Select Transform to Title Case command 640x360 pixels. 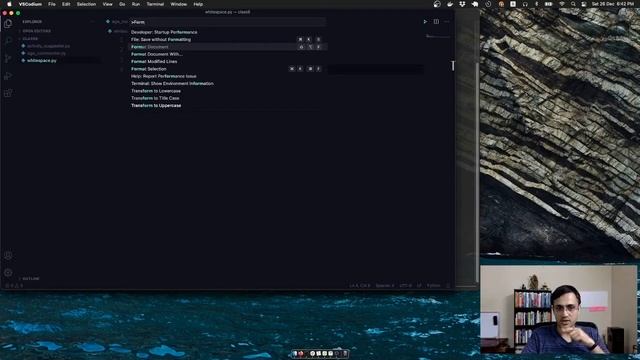pos(228,98)
